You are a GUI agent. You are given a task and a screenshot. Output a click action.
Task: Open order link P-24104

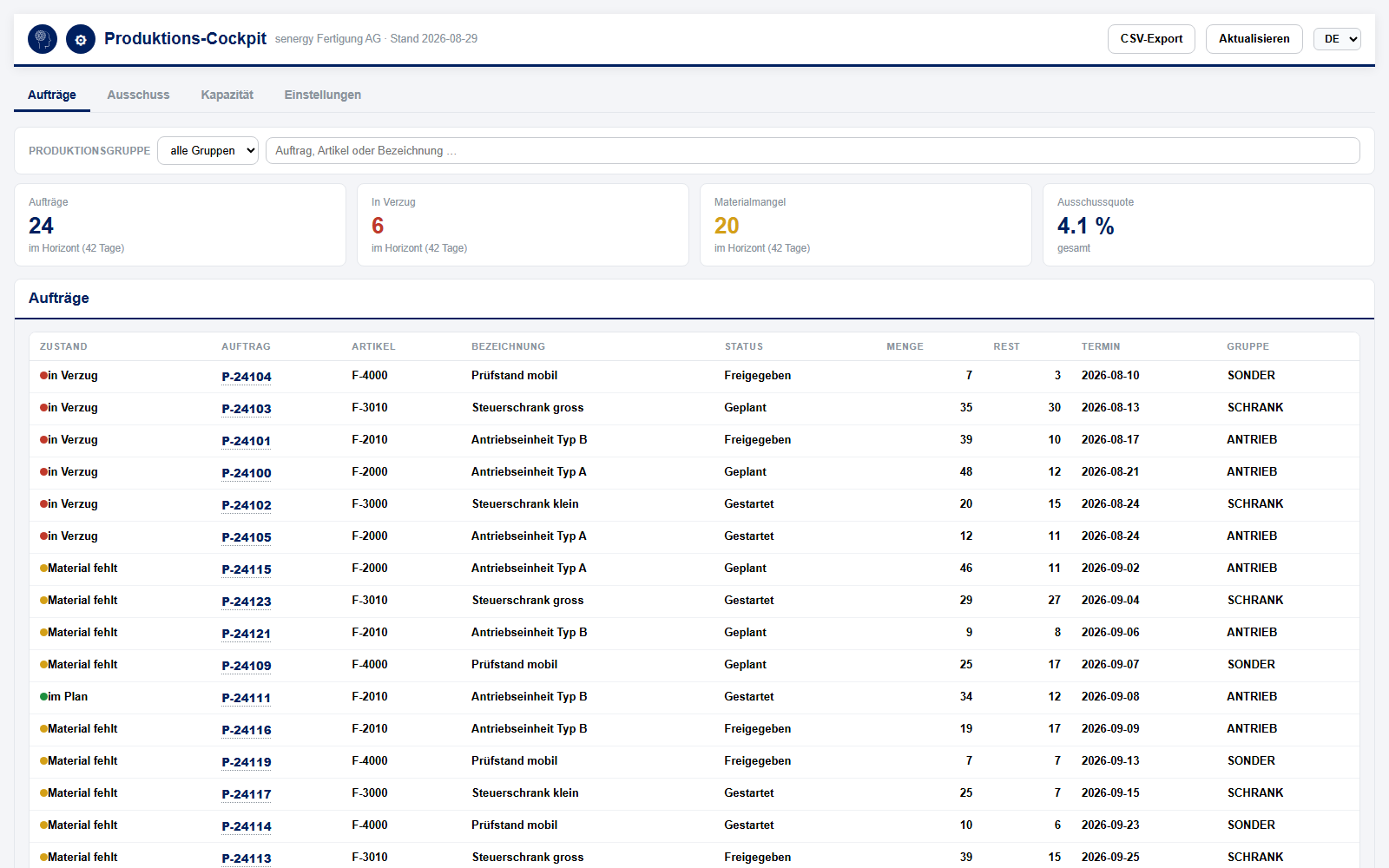tap(247, 377)
